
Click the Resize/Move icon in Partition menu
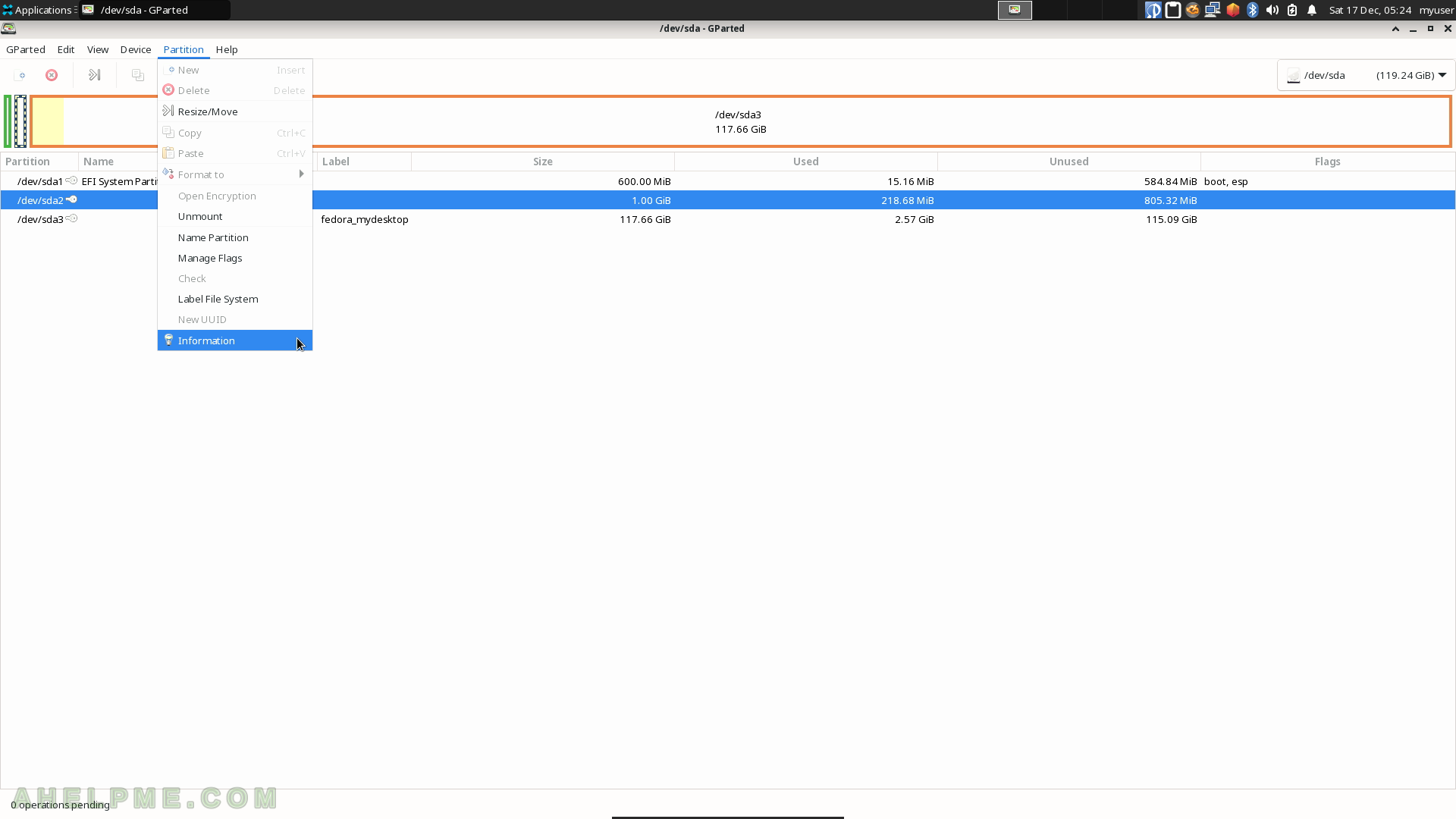tap(168, 111)
